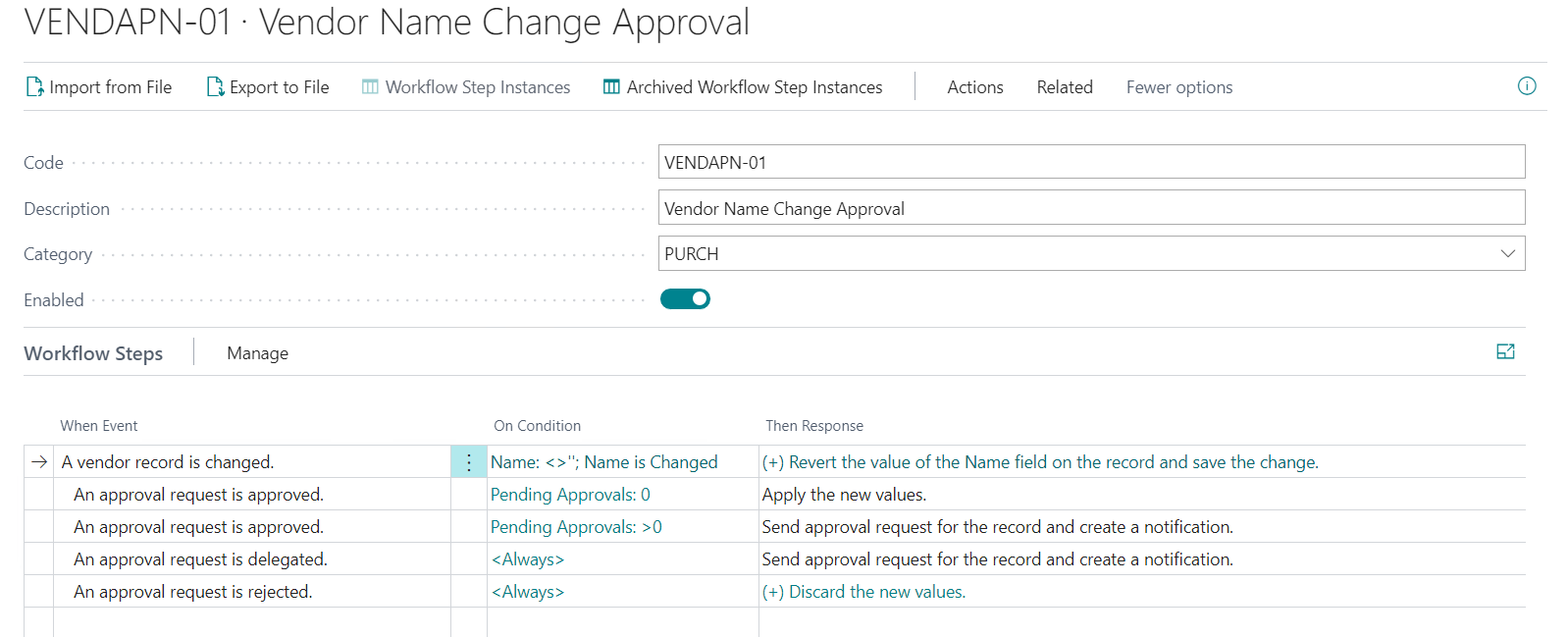
Task: Open the 'Discard the new values' response
Action: tap(863, 592)
